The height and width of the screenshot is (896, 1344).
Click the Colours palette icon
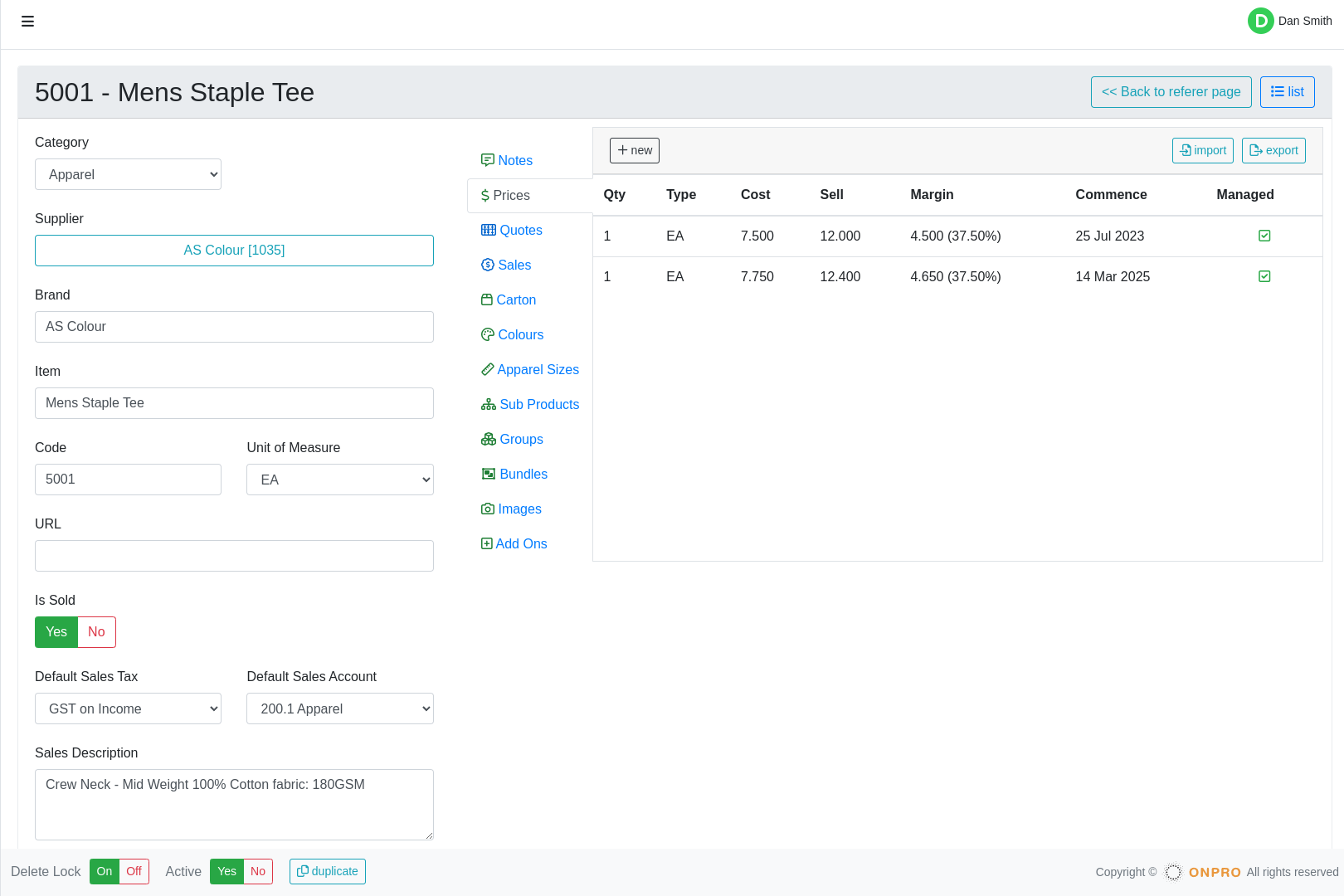tap(488, 334)
